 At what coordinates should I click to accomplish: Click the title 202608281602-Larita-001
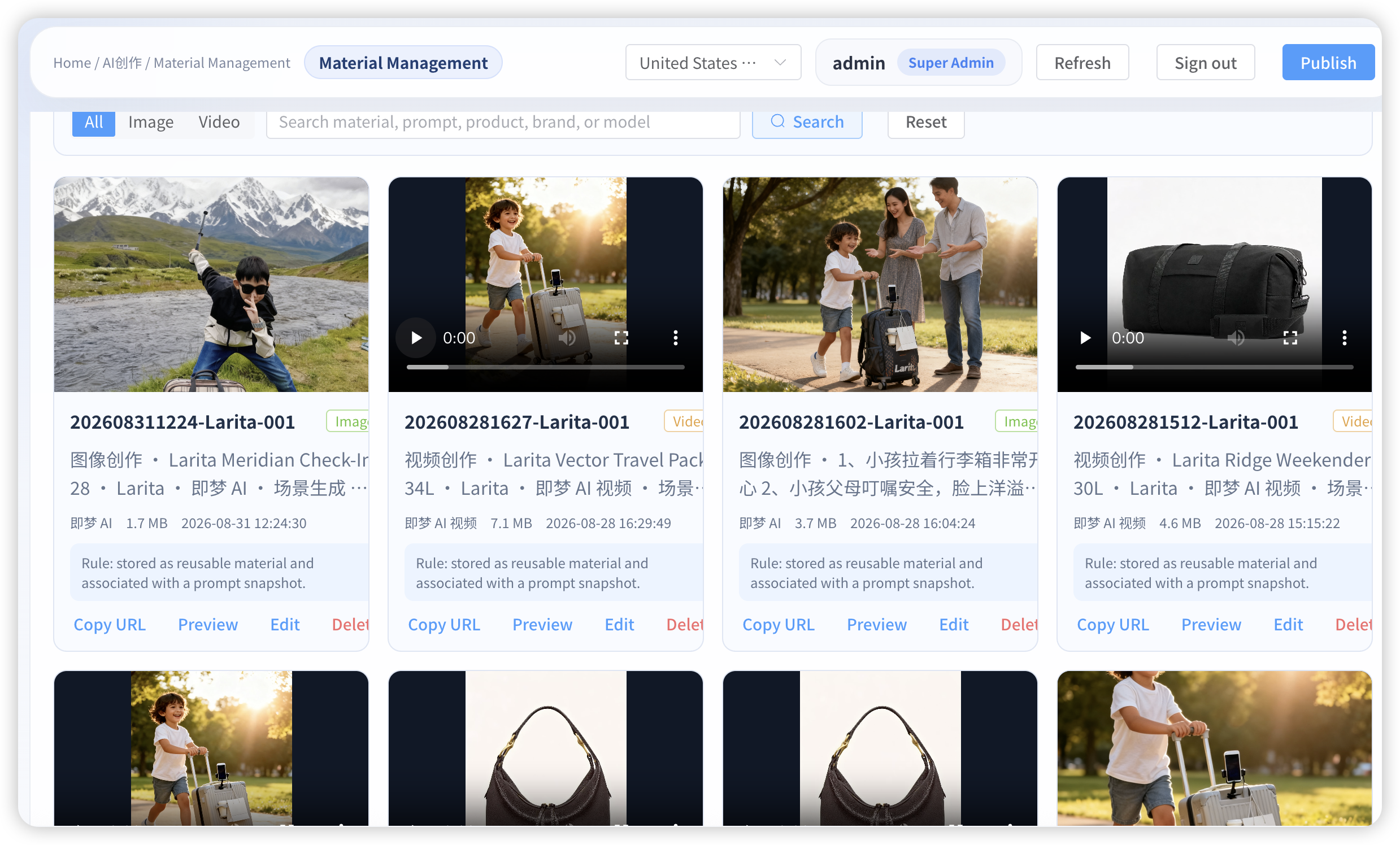852,422
